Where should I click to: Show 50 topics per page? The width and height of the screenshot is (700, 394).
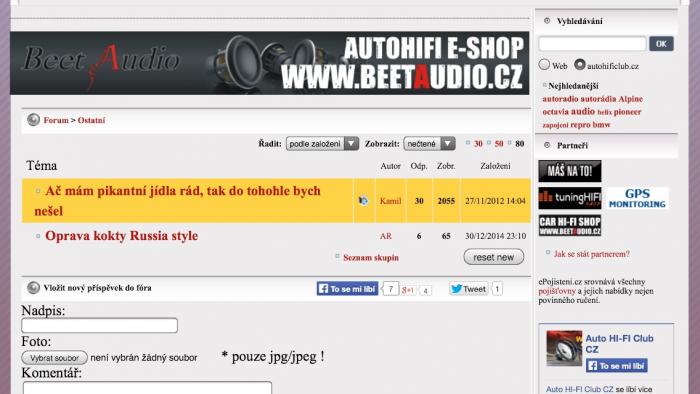coord(499,144)
